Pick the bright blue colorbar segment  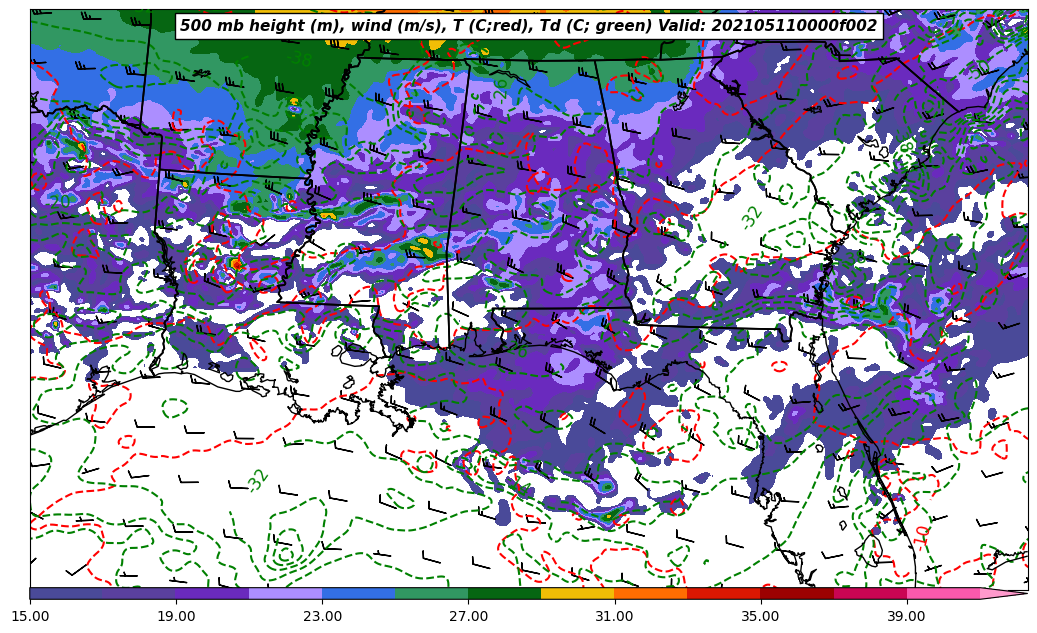tap(358, 593)
